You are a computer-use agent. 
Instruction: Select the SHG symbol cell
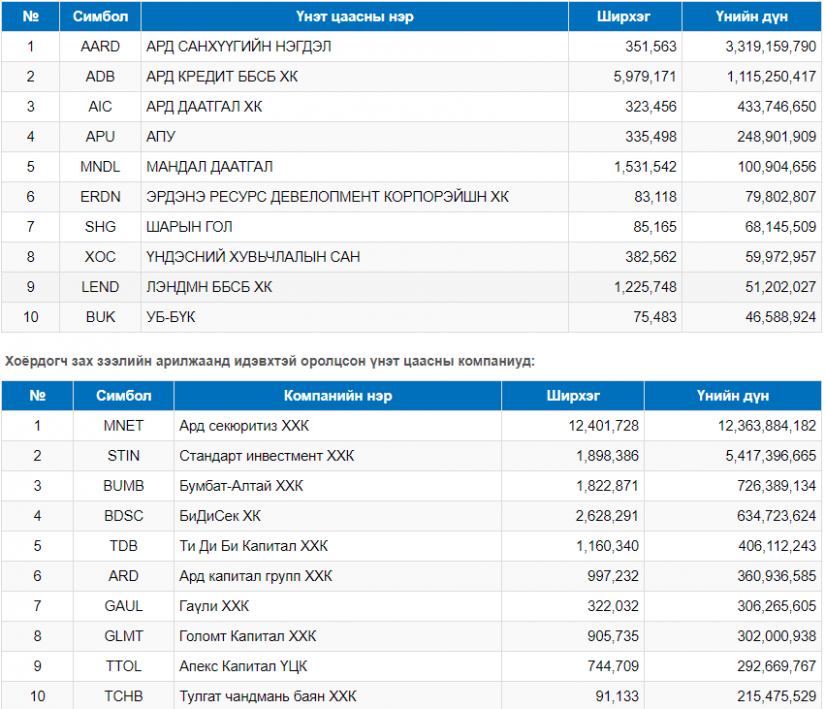[100, 226]
